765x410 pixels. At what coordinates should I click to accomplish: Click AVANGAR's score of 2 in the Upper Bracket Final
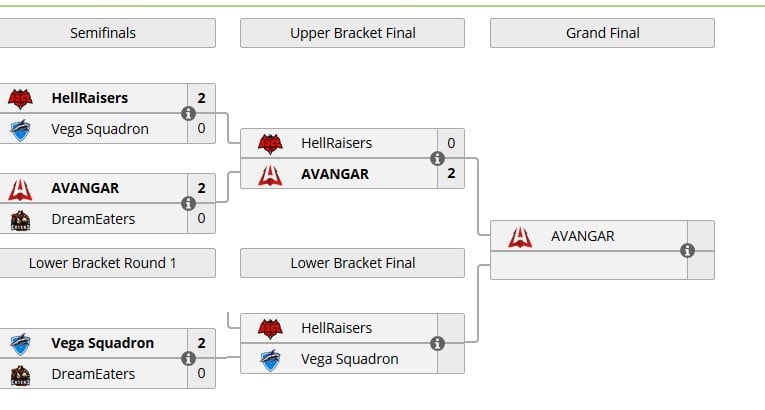point(451,173)
